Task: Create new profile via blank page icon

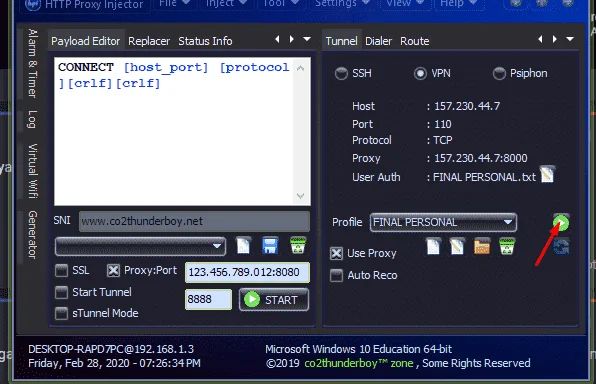Action: point(433,246)
